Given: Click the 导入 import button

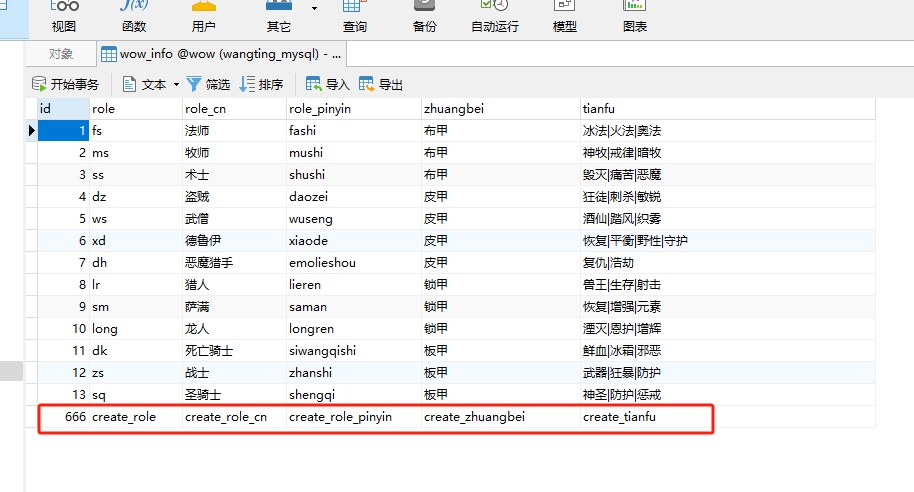Looking at the screenshot, I should pyautogui.click(x=328, y=85).
